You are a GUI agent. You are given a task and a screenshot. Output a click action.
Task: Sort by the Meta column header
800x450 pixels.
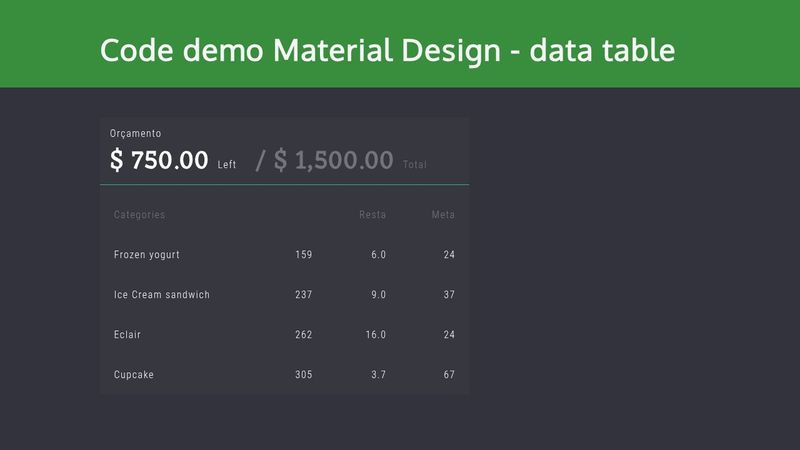[443, 215]
